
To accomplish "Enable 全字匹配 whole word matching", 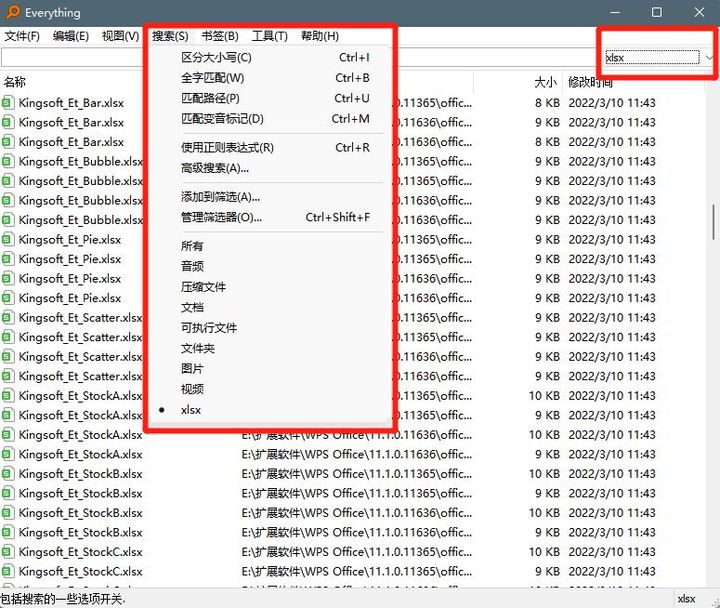I will pos(212,78).
